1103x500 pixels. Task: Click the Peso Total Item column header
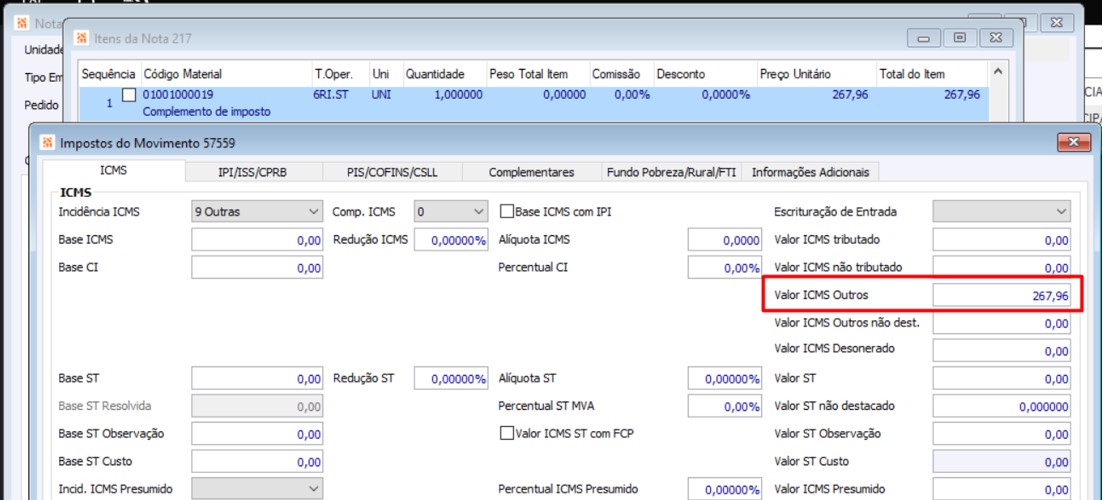pyautogui.click(x=537, y=74)
